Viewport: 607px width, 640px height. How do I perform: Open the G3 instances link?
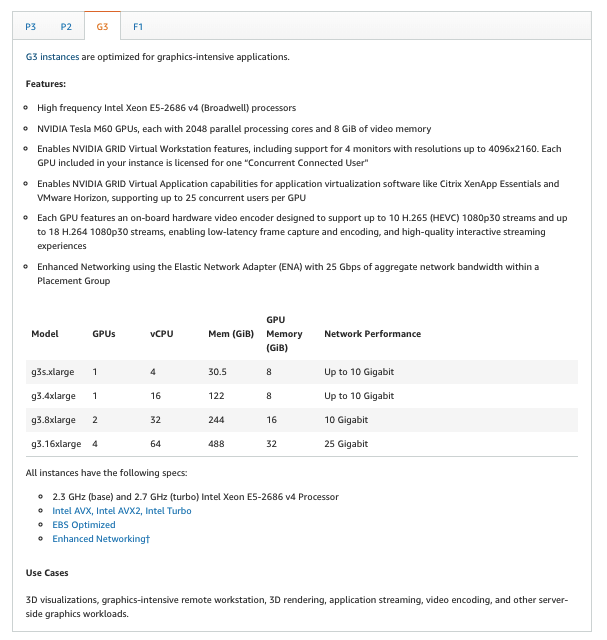coord(52,57)
